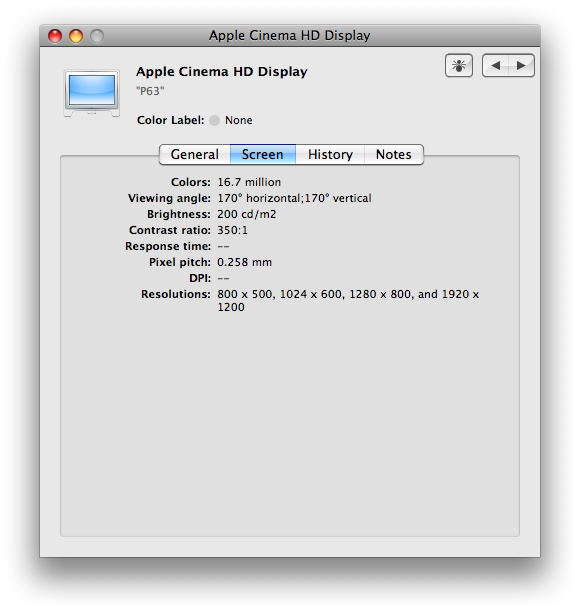Minimize window using yellow button
This screenshot has width=580, height=612.
point(76,36)
